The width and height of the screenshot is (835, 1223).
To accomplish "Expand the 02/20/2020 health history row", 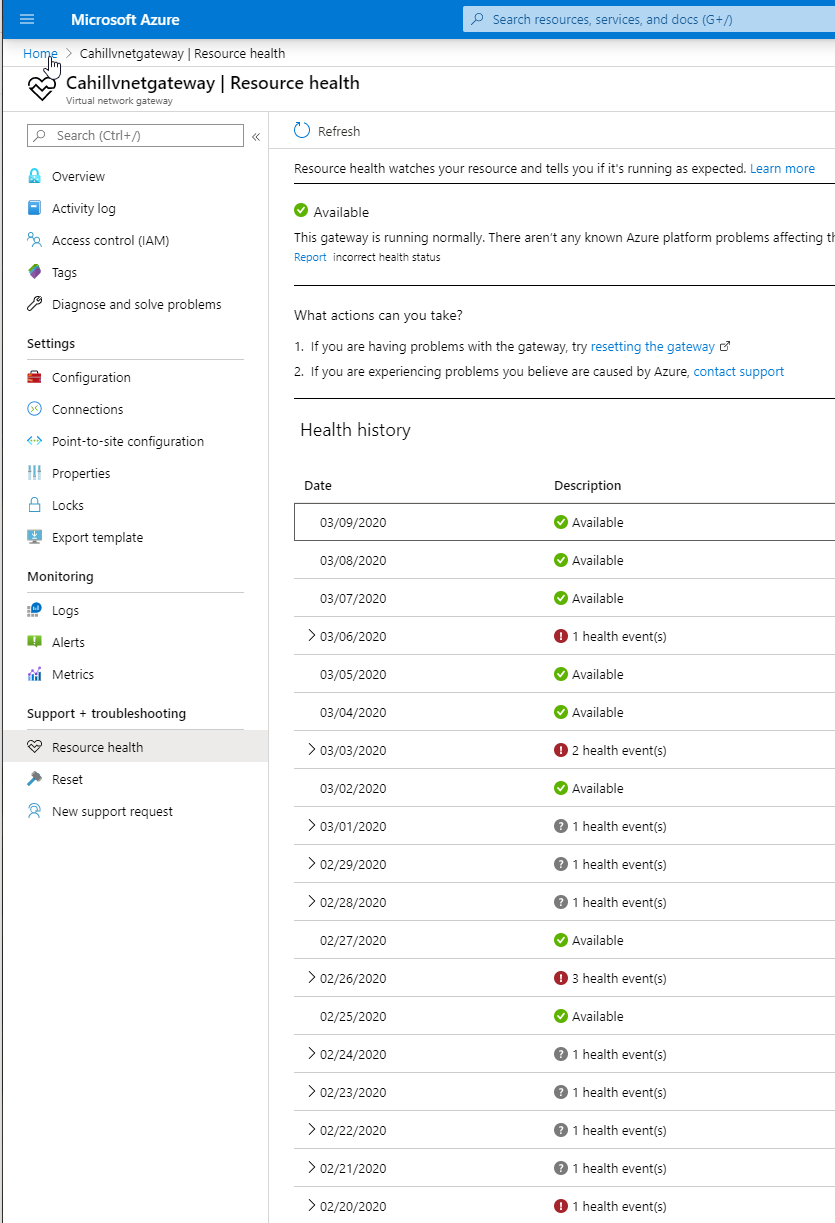I will [x=311, y=1205].
